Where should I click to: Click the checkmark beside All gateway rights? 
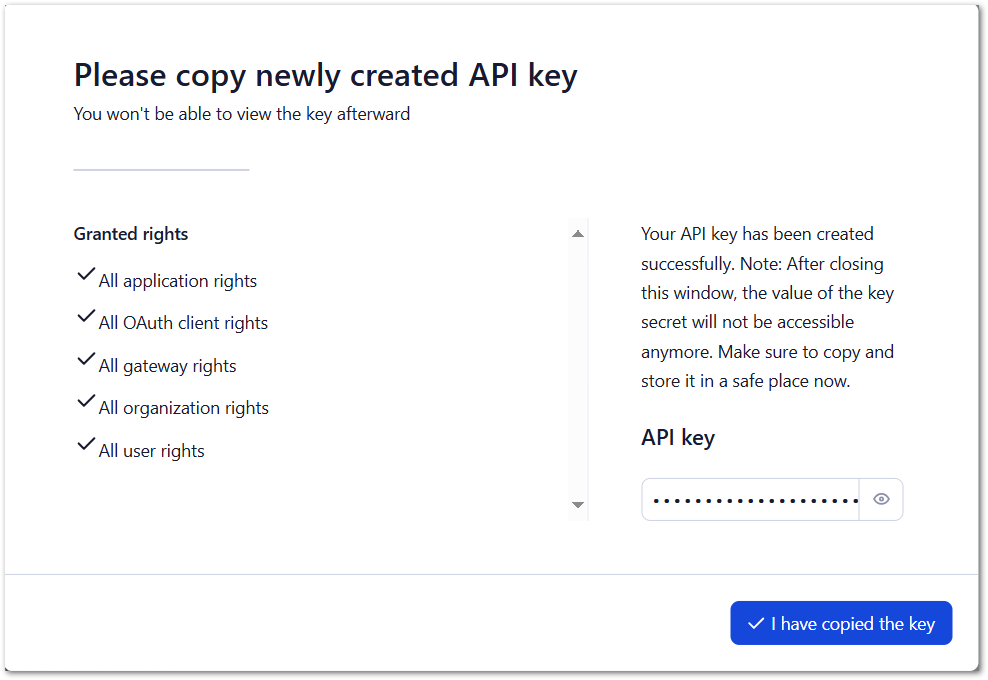click(85, 360)
